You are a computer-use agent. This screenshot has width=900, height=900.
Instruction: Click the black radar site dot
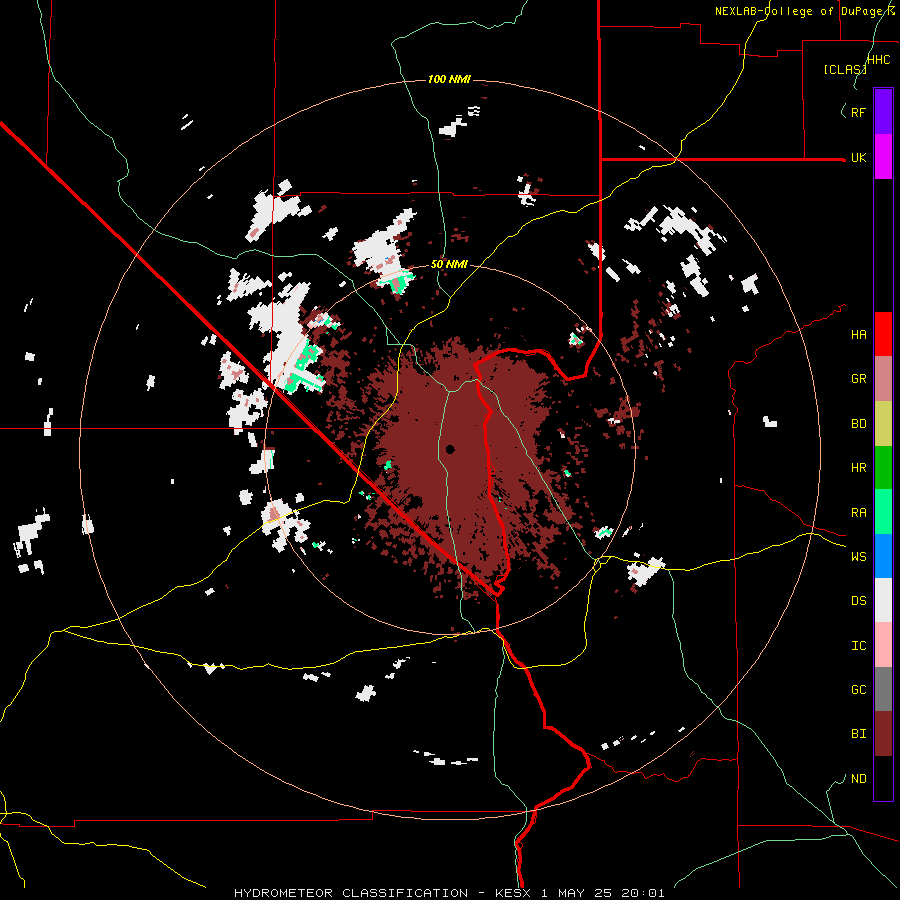(x=450, y=449)
